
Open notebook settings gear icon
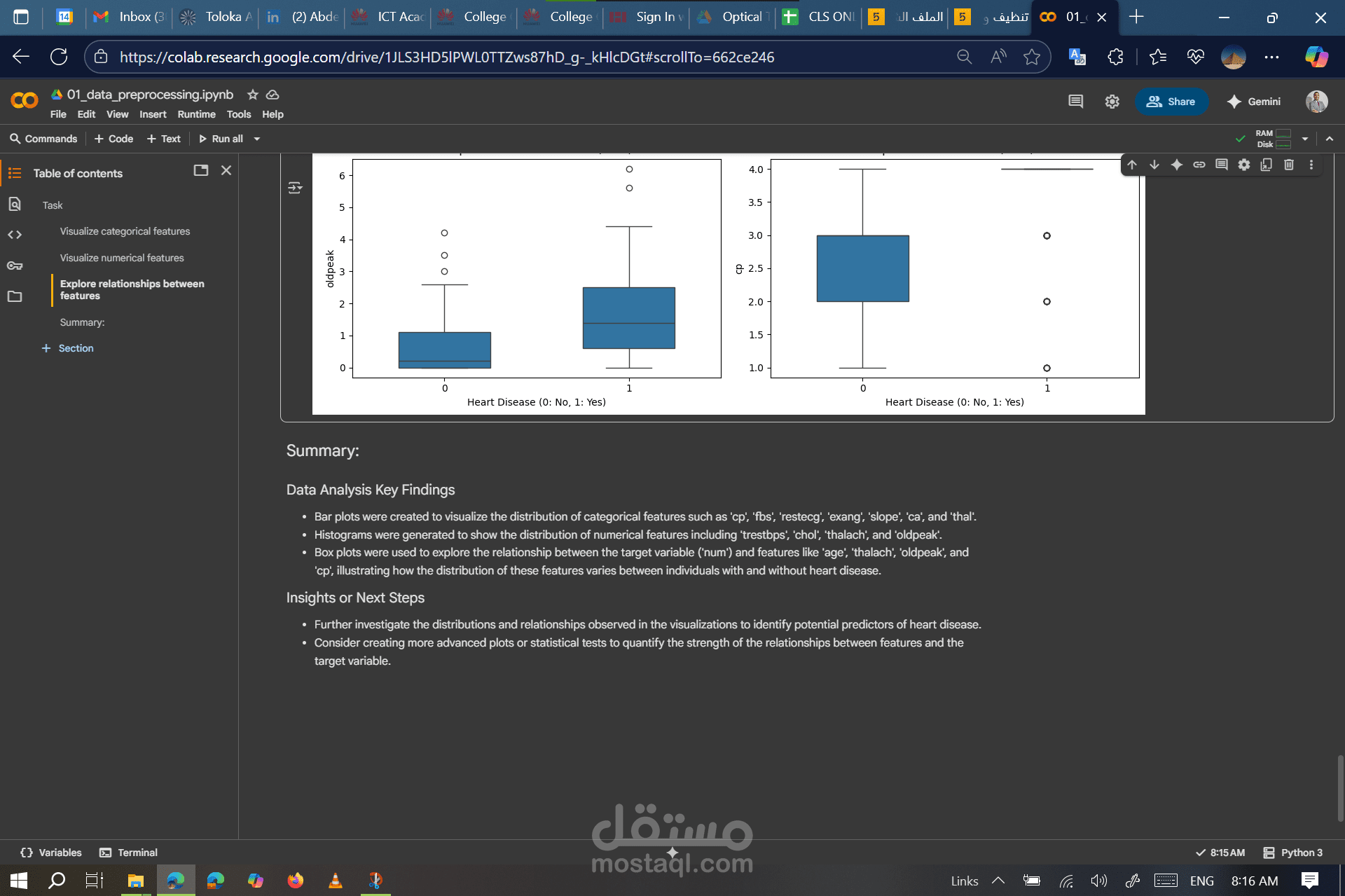[1112, 102]
